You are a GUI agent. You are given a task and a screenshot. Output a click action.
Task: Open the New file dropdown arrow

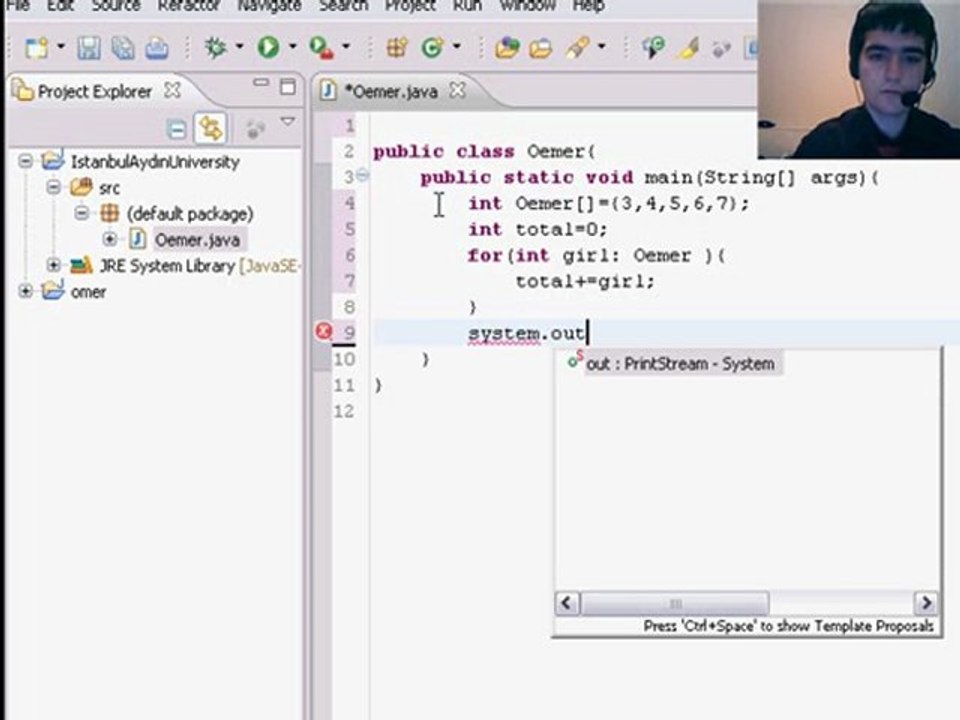(x=61, y=47)
